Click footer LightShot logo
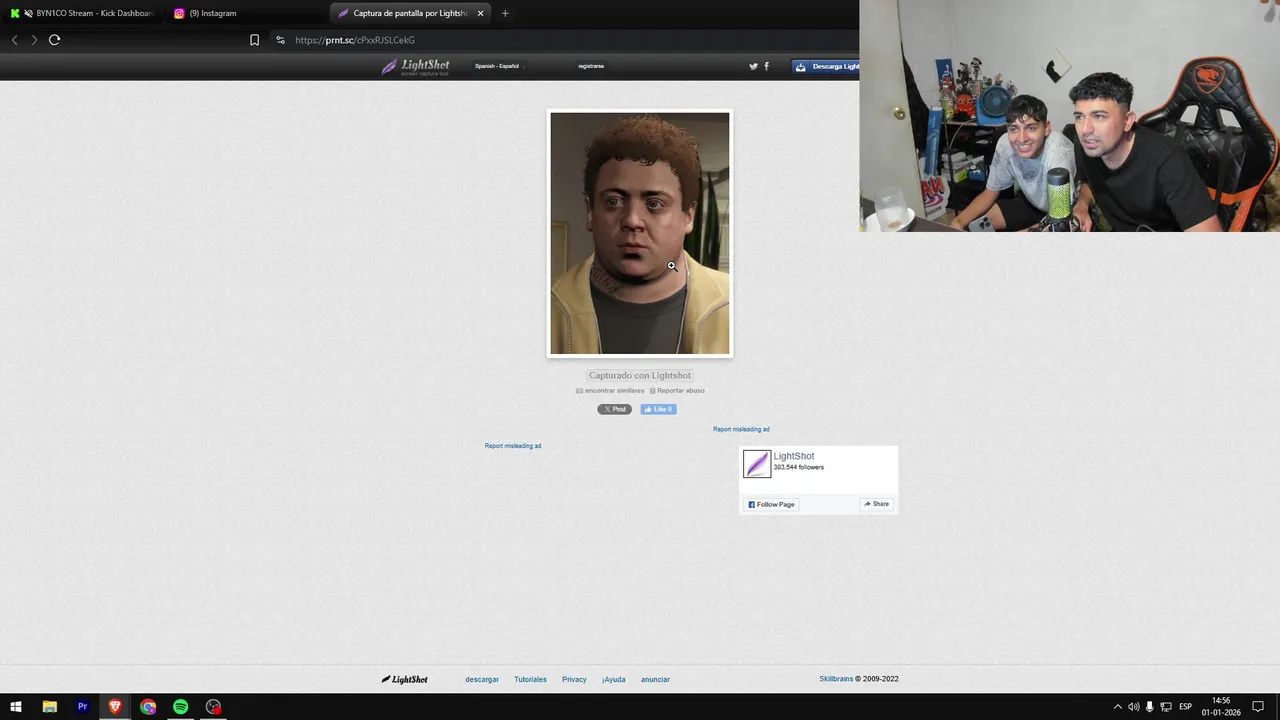Screen dimensions: 1280x720 click(405, 679)
